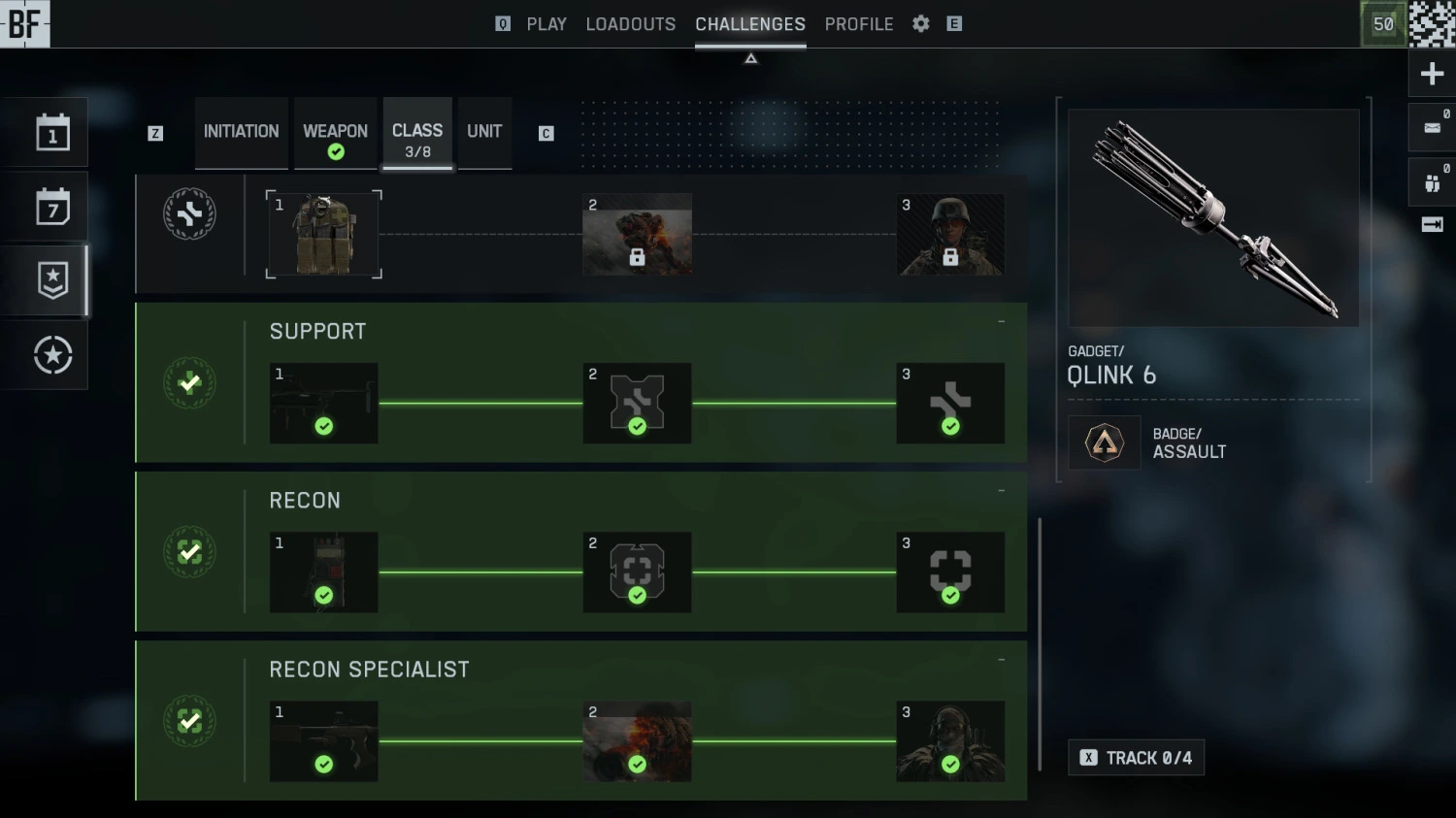Screen dimensions: 1456x818
Task: Open the Profile menu
Action: [859, 24]
